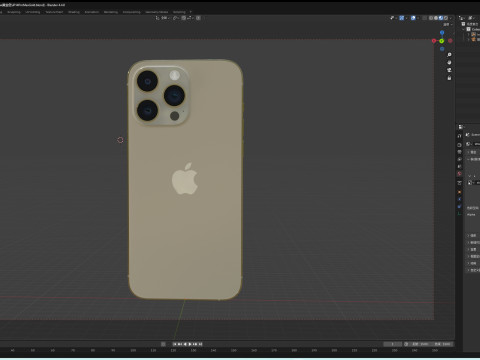Open the orange Object properties tab
This screenshot has width=480, height=360.
459,192
